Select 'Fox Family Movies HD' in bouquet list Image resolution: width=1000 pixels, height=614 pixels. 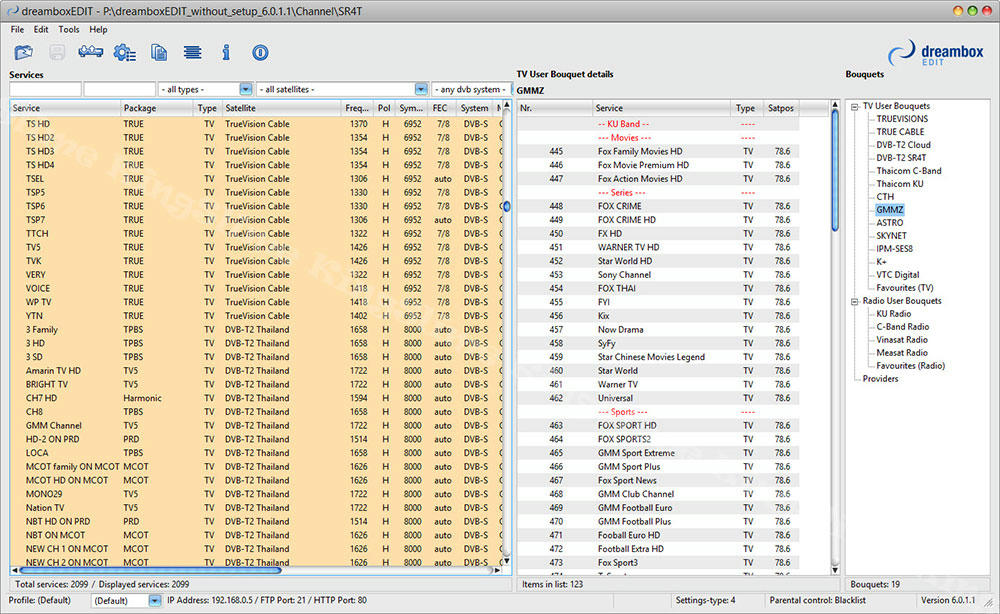pos(658,151)
